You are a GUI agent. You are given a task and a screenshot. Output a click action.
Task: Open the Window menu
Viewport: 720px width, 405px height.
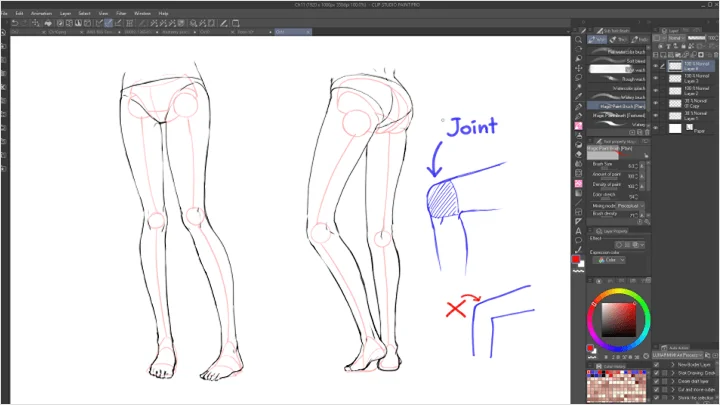pyautogui.click(x=142, y=13)
